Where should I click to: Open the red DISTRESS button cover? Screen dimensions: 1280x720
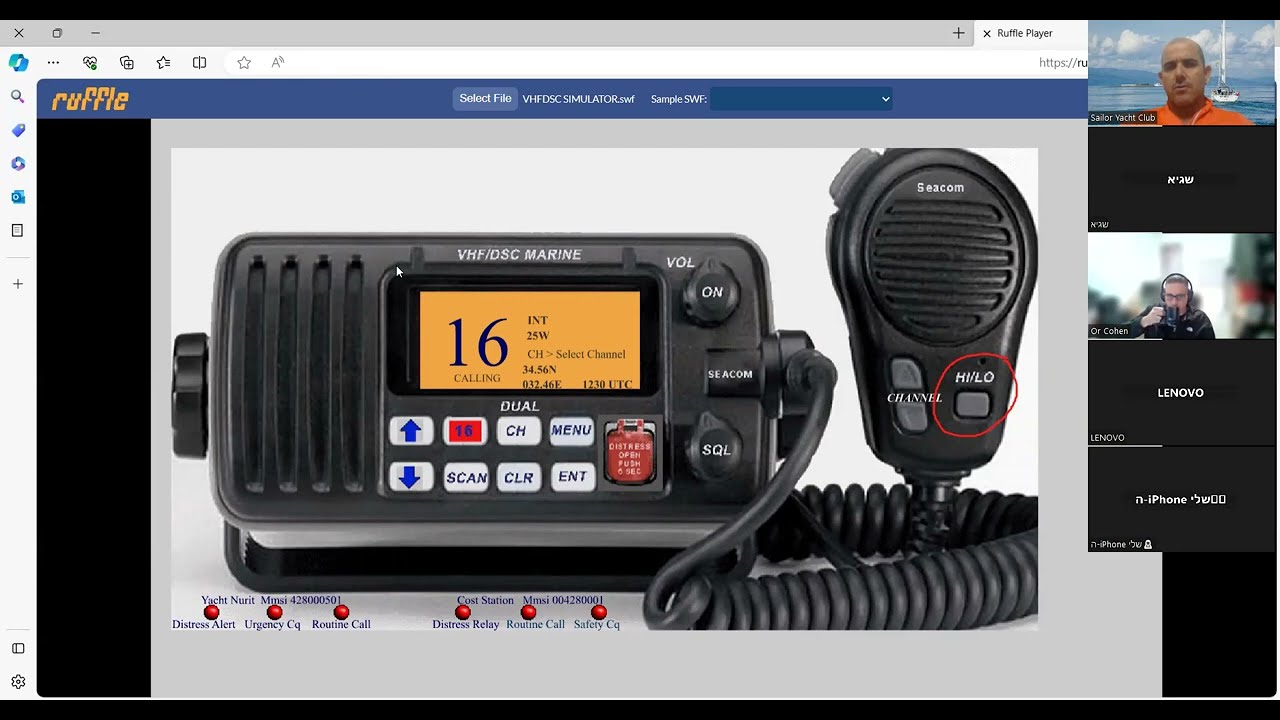(x=630, y=453)
